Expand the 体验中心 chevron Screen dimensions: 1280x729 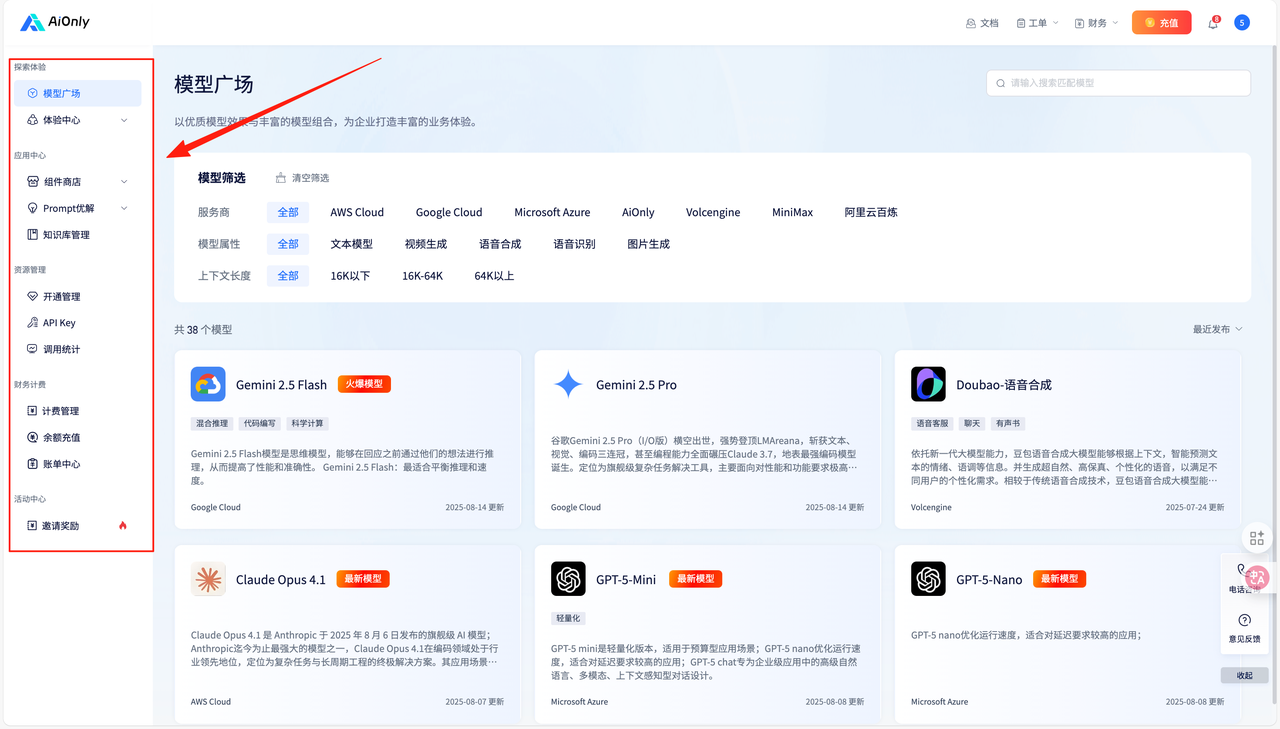(124, 120)
